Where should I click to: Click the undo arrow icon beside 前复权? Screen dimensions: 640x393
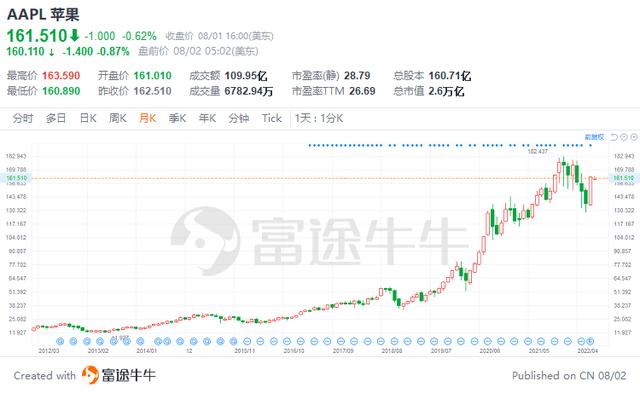[x=614, y=137]
